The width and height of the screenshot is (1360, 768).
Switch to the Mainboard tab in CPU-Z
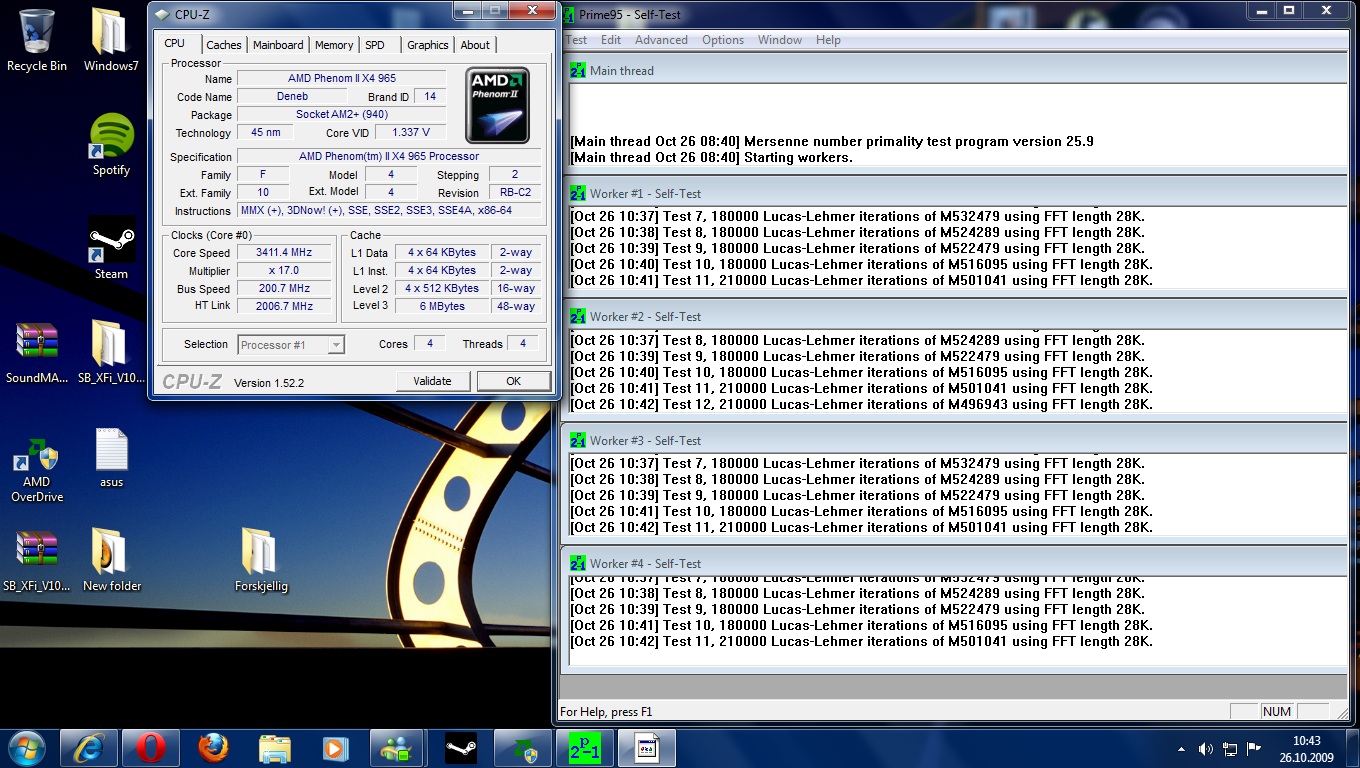pyautogui.click(x=278, y=45)
